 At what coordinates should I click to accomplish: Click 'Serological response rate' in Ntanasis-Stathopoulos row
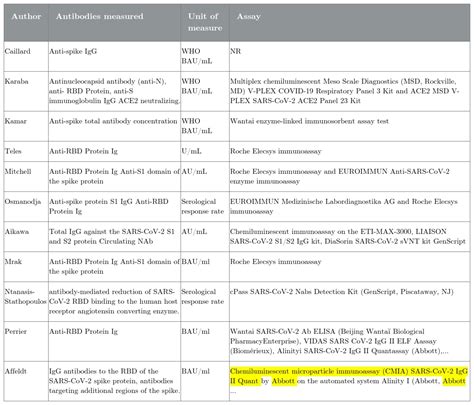coord(205,301)
